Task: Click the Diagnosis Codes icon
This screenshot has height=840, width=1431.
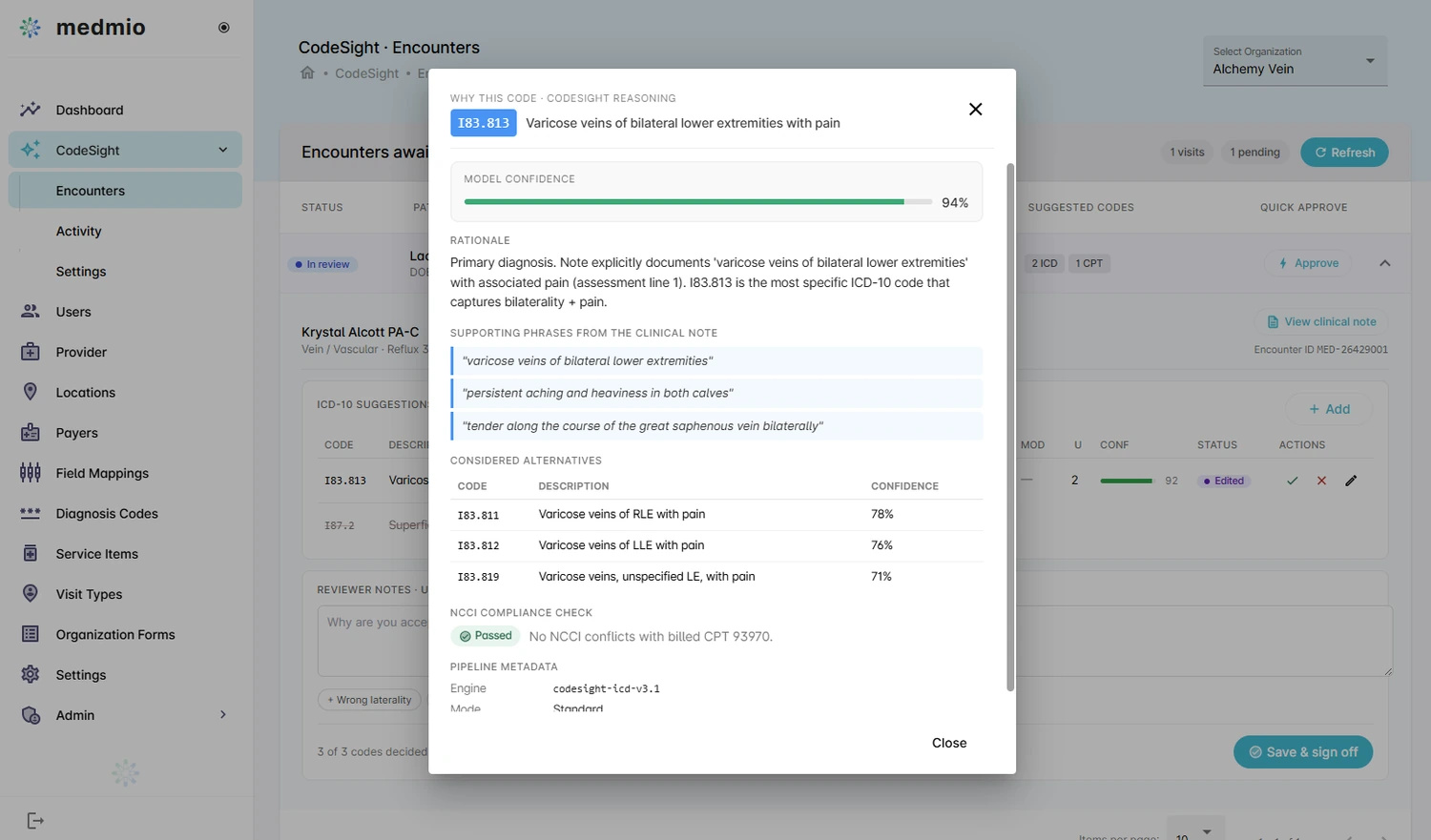Action: [x=31, y=513]
